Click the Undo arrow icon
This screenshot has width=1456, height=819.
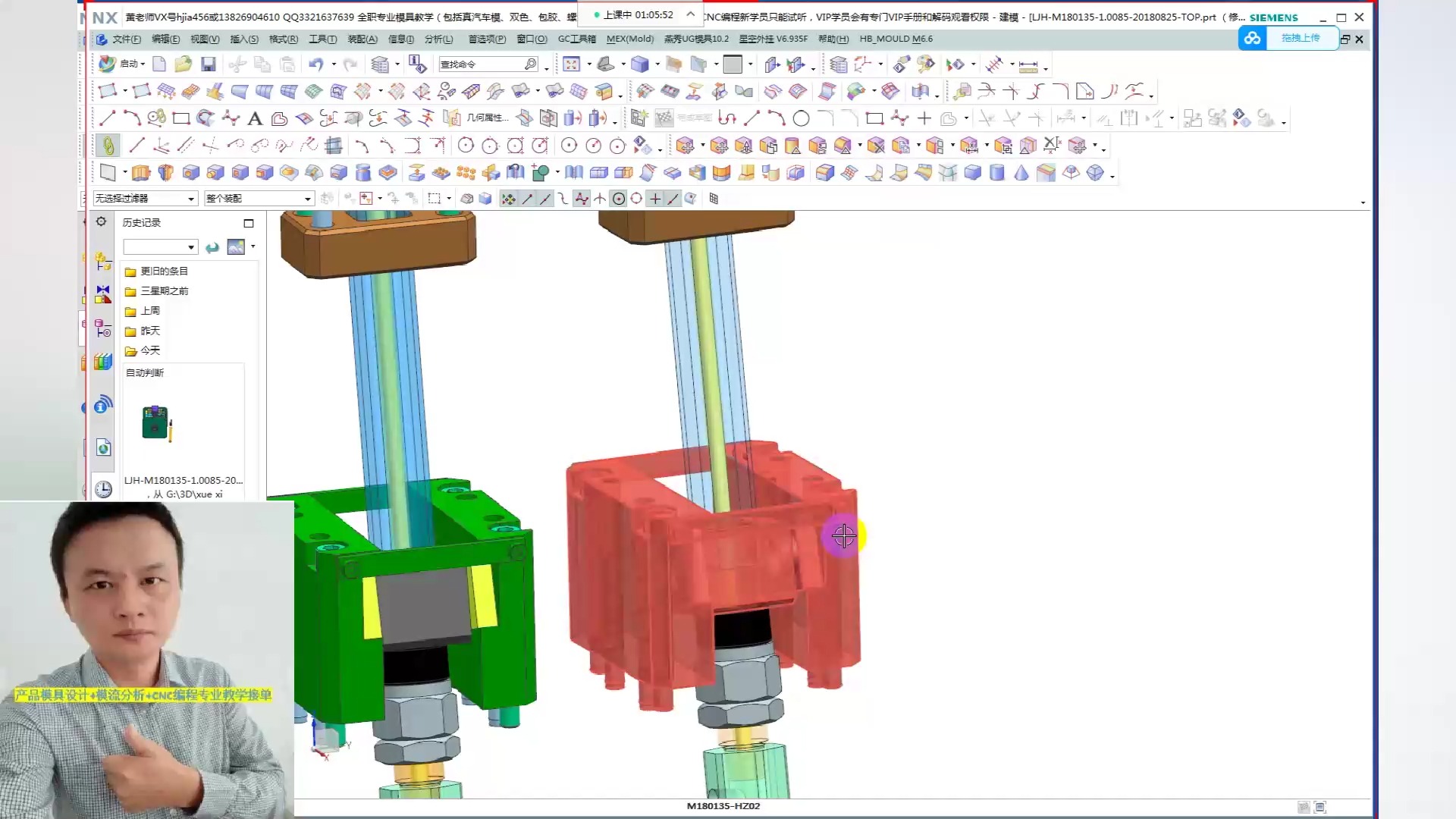pyautogui.click(x=315, y=64)
